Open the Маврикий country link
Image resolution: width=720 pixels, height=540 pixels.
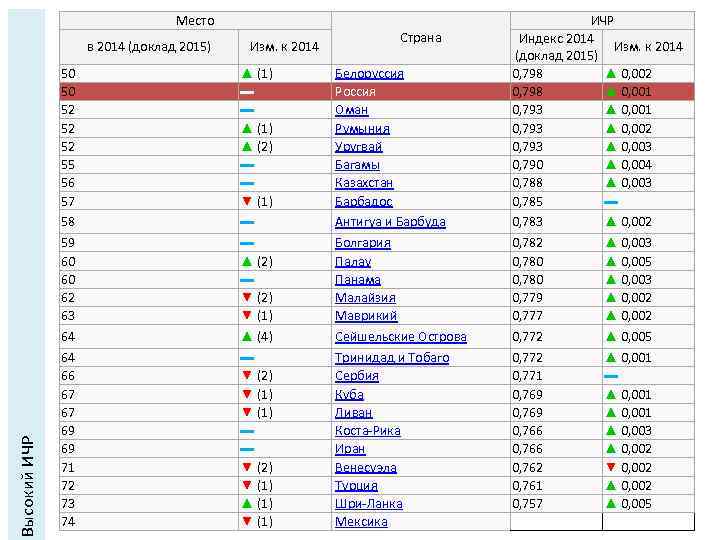click(x=366, y=316)
